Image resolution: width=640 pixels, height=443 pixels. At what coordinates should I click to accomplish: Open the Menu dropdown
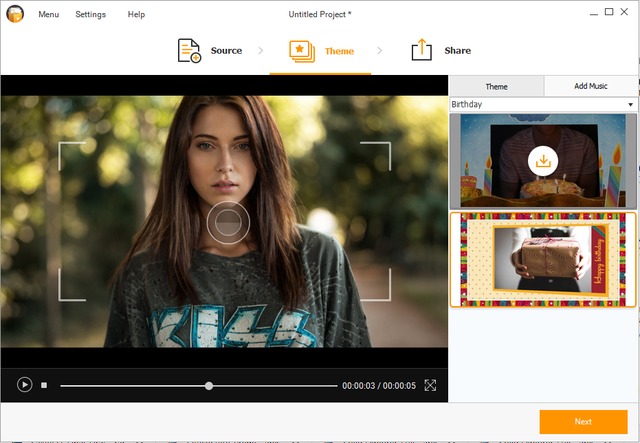pyautogui.click(x=48, y=14)
